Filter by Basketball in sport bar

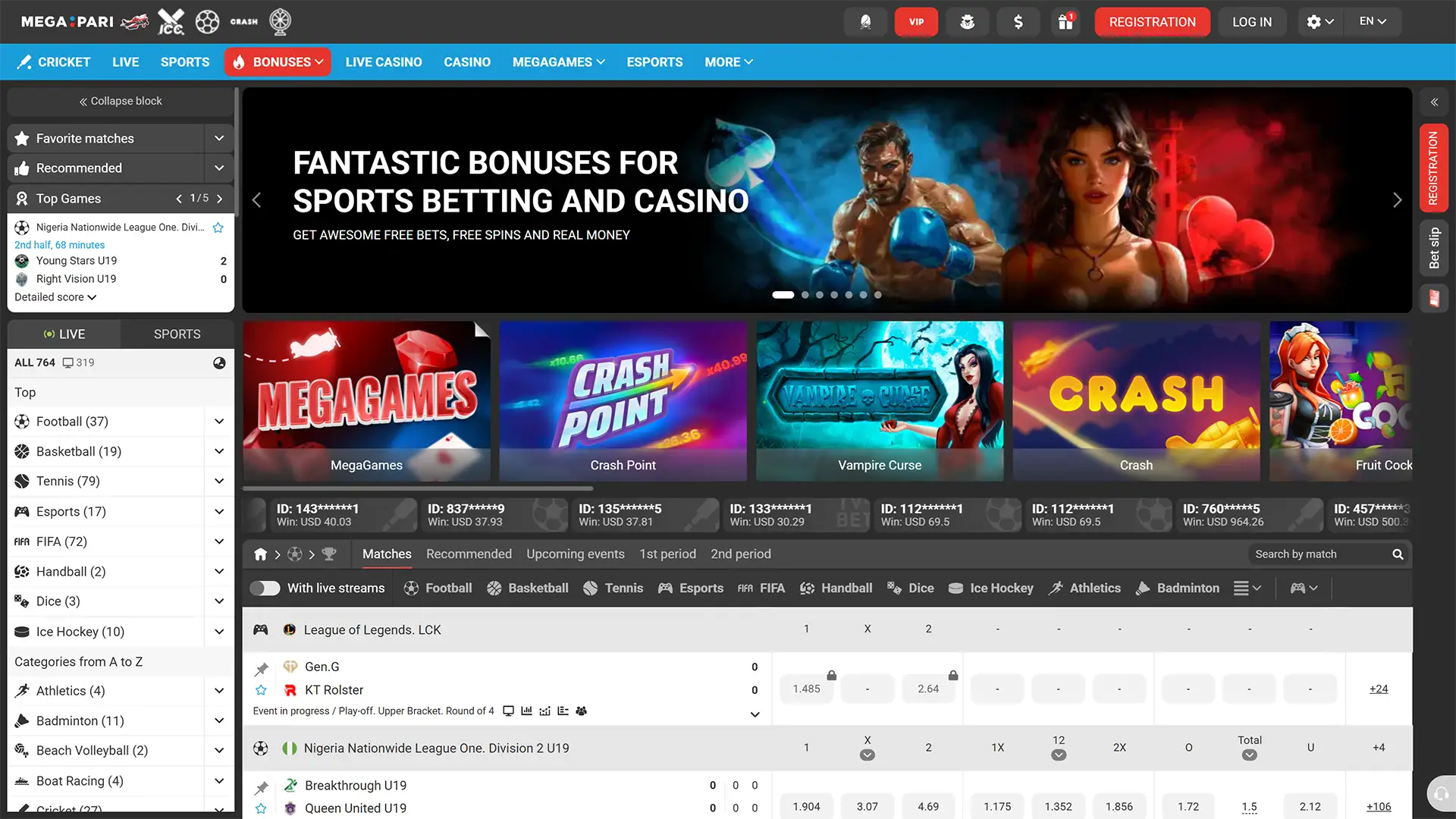[528, 588]
